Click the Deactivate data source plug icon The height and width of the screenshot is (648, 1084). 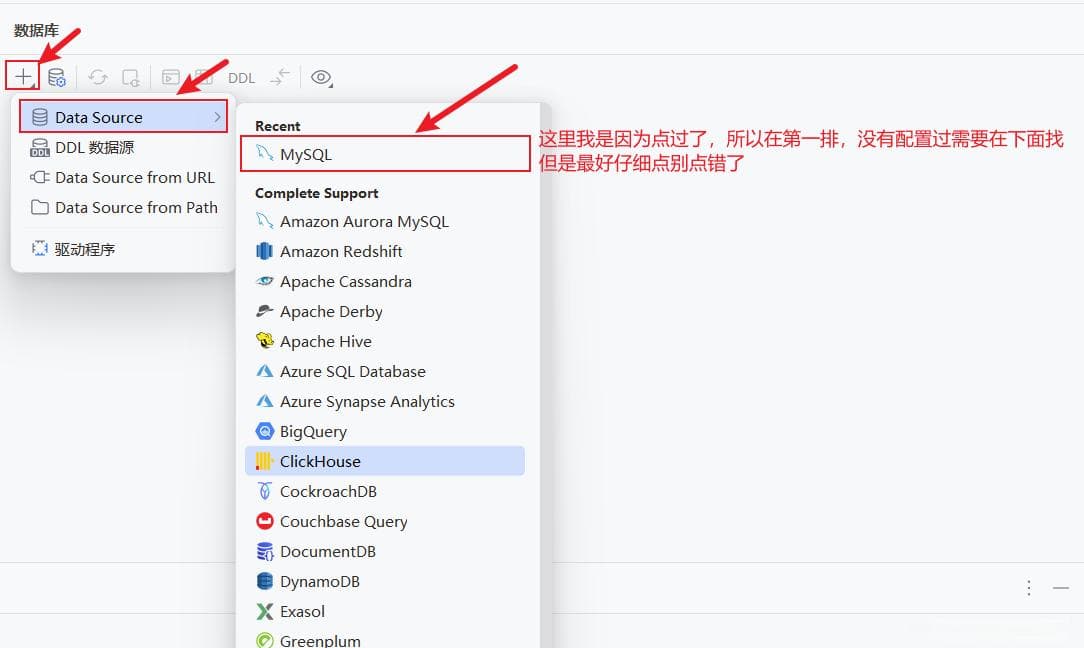[x=131, y=77]
